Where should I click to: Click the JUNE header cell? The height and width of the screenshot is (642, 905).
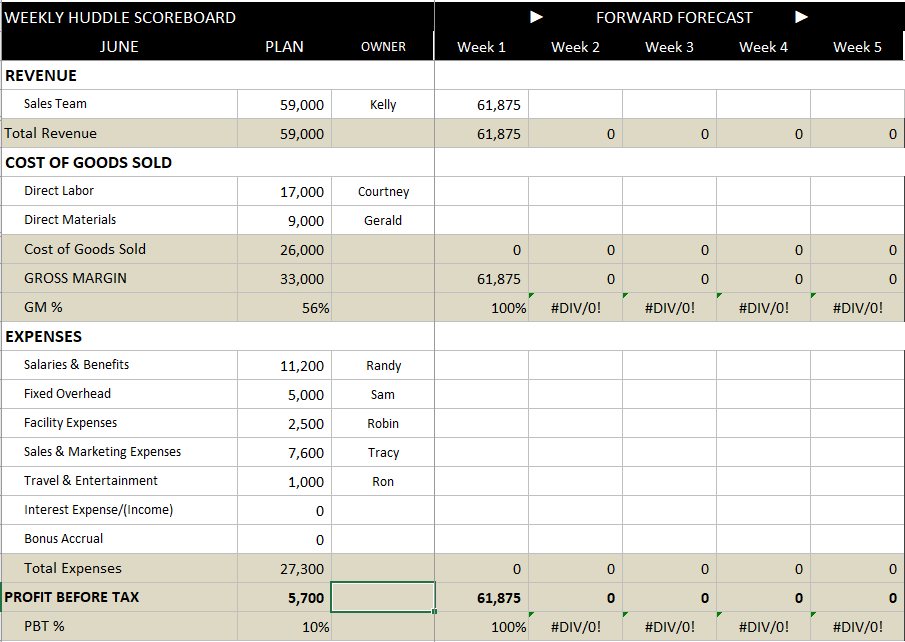119,46
